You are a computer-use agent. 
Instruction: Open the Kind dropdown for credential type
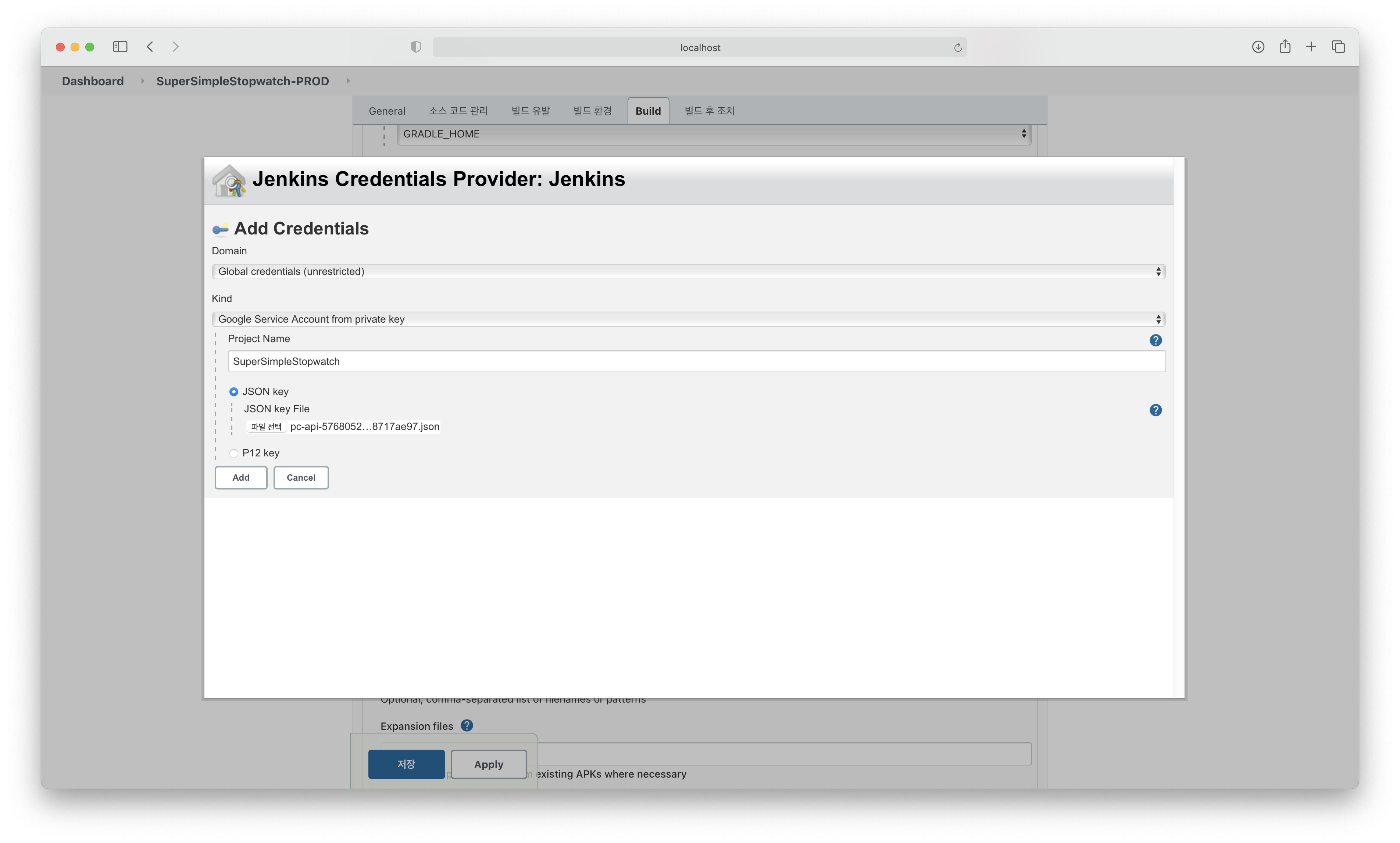click(687, 319)
